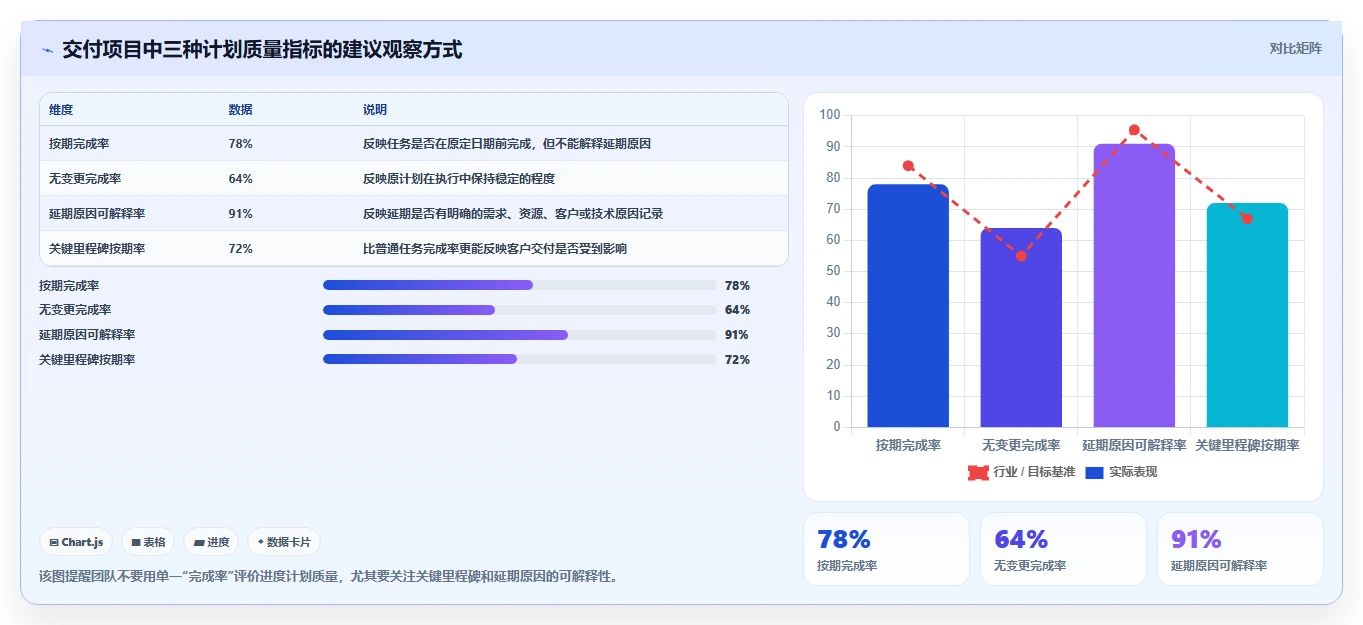
Task: Click the 延期原因可解释率 progress bar
Action: click(520, 335)
